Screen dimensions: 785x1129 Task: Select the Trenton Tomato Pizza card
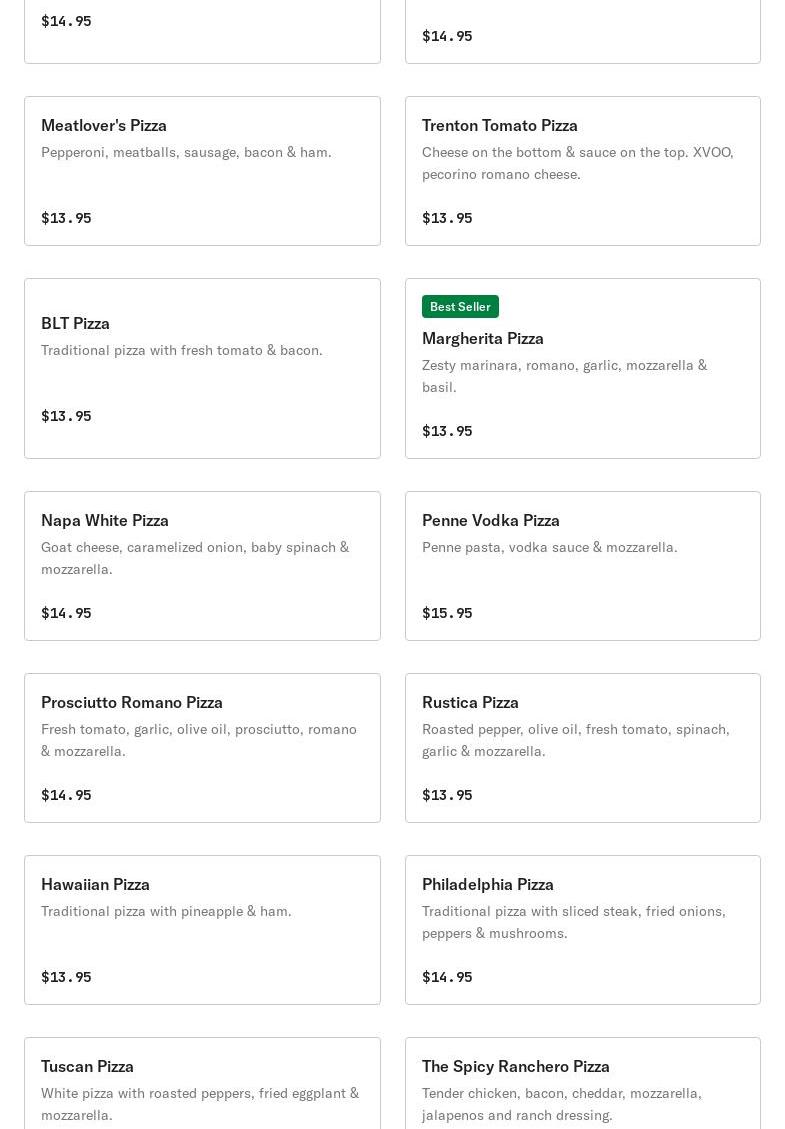tap(582, 171)
